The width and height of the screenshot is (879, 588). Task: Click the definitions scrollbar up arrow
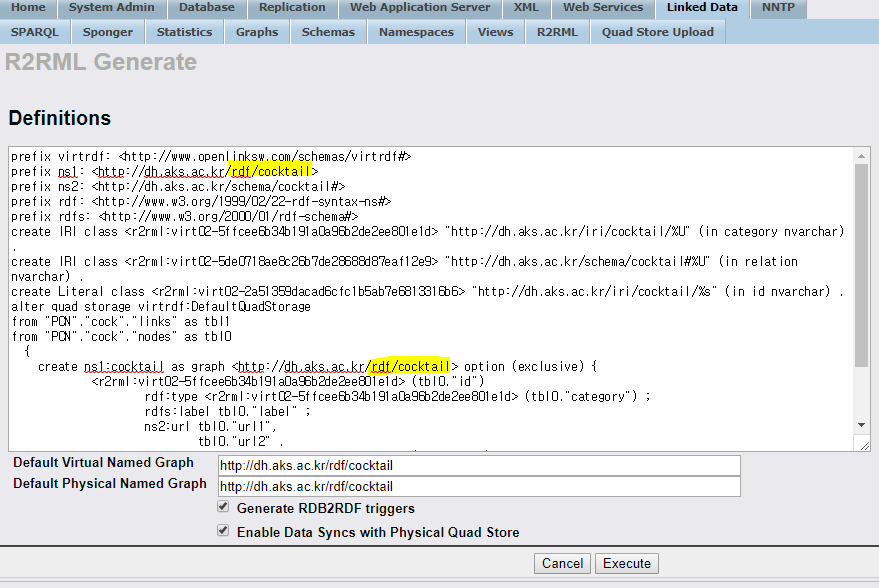point(862,157)
